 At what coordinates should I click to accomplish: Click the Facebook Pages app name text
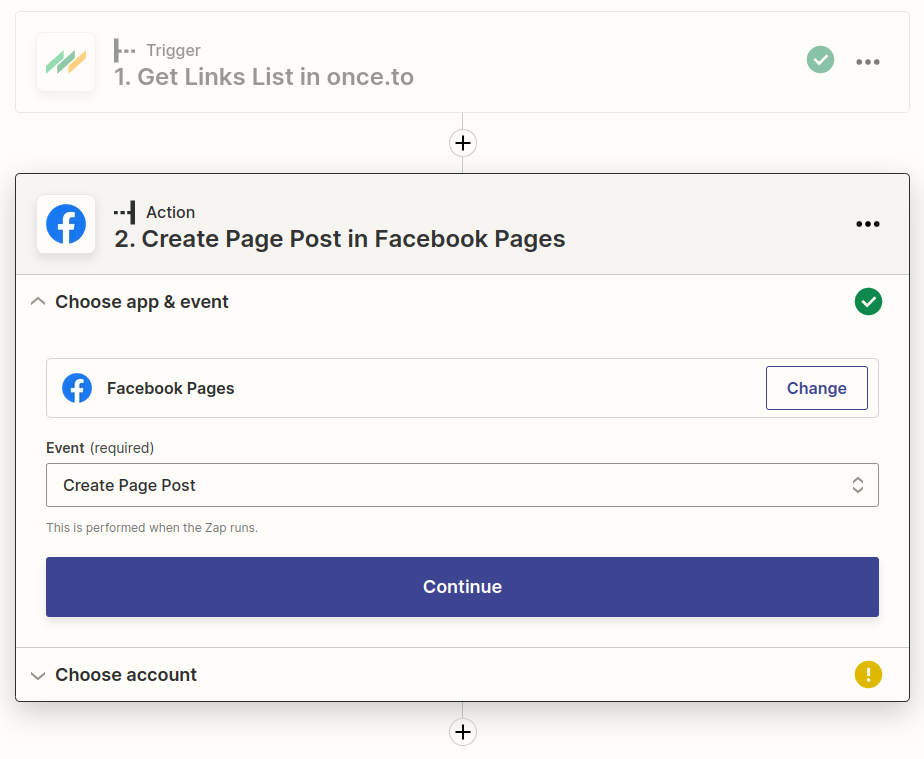click(x=170, y=388)
